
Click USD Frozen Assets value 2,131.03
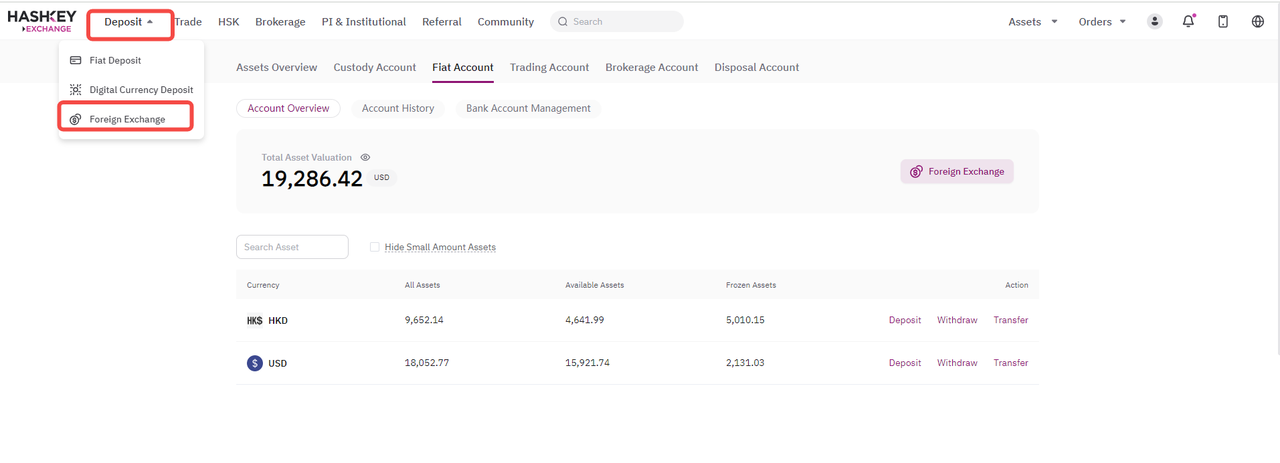tap(745, 363)
